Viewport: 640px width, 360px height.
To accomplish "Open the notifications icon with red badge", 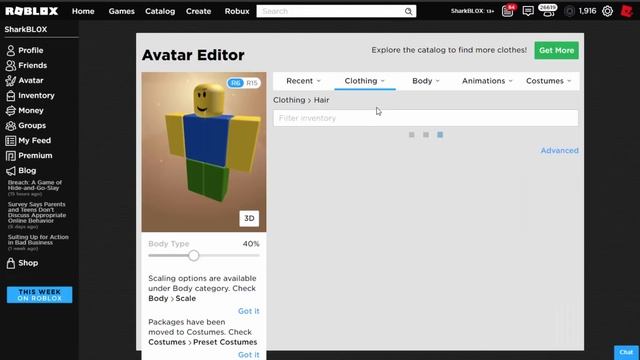I will [508, 11].
